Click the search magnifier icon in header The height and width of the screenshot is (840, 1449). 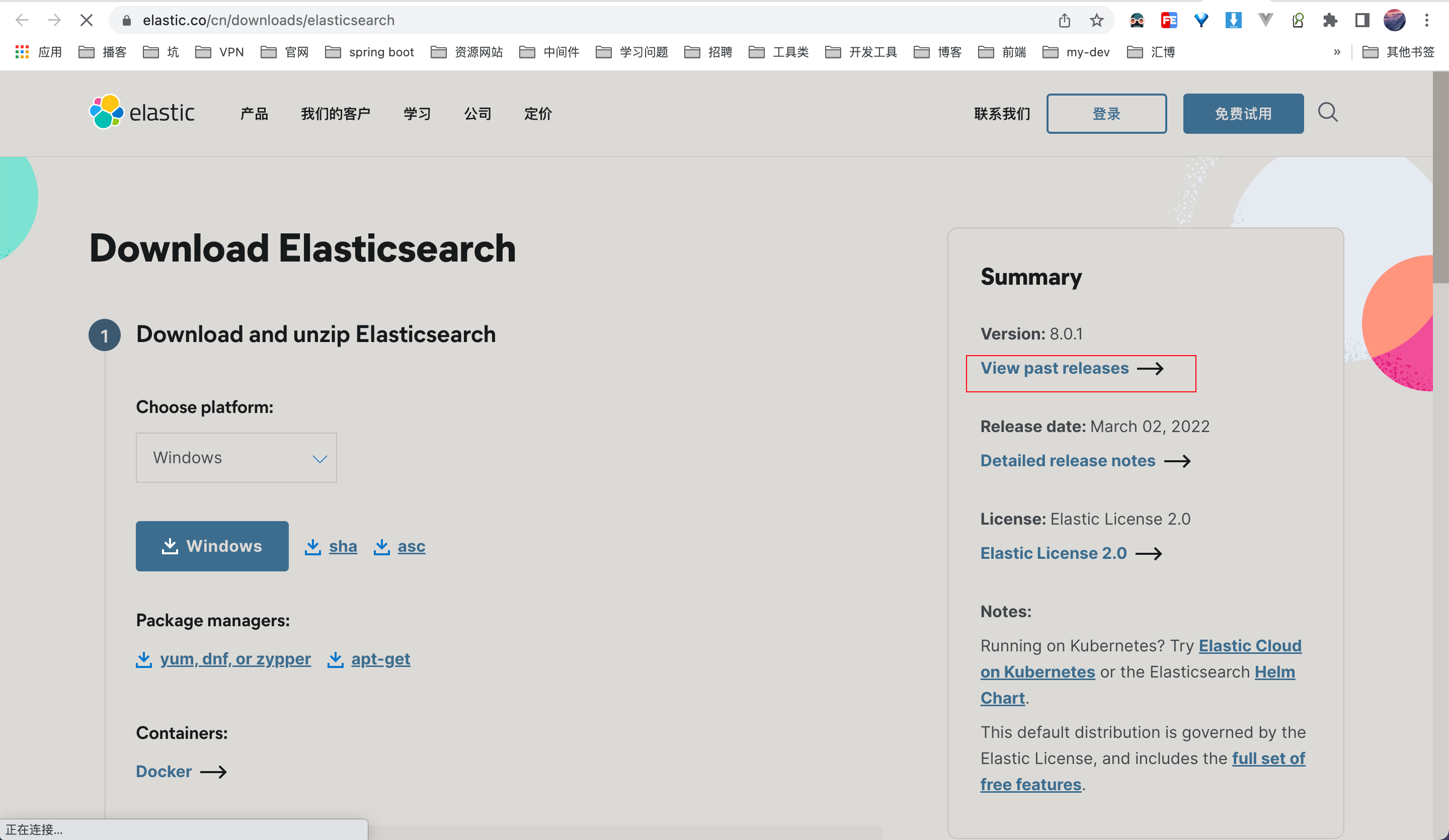[1327, 113]
